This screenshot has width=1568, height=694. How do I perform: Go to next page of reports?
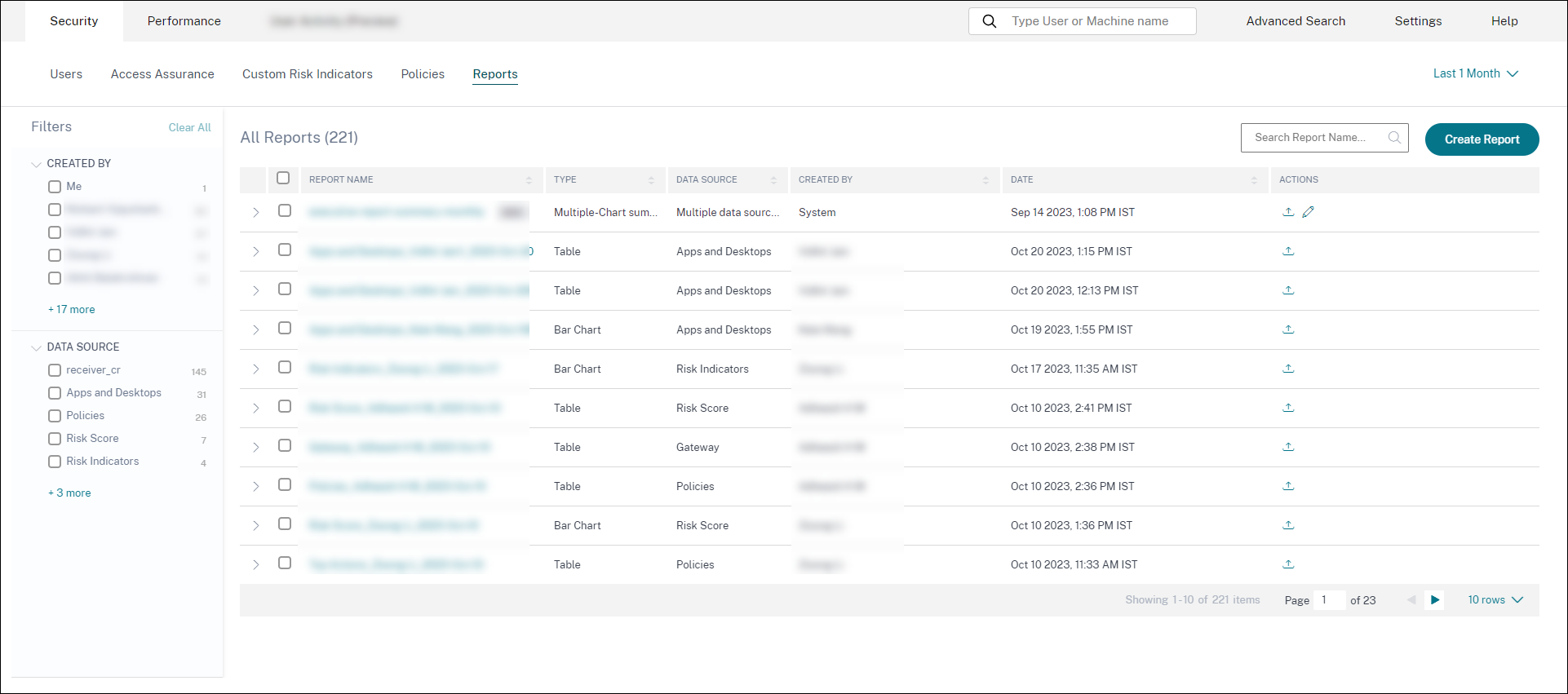1434,600
